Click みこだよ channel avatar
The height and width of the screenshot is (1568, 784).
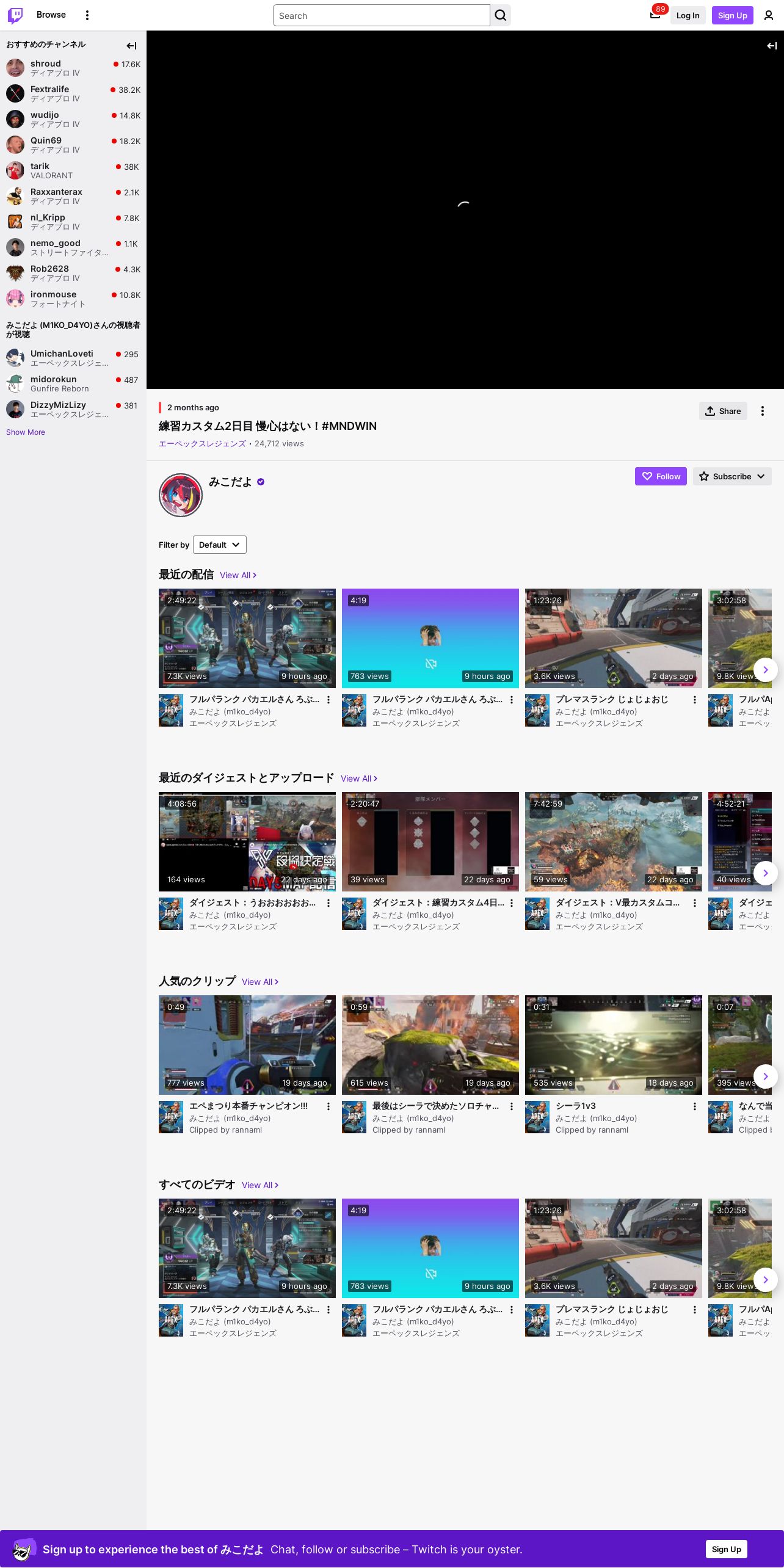pos(181,495)
